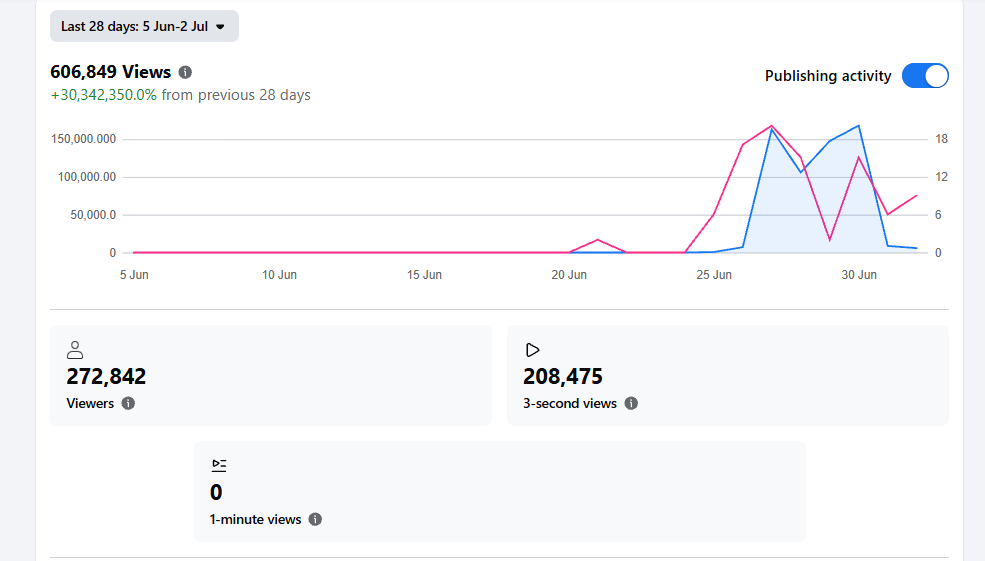Click the dropdown arrow after 5 Jun-2 Jul
This screenshot has width=985, height=561.
click(x=220, y=27)
